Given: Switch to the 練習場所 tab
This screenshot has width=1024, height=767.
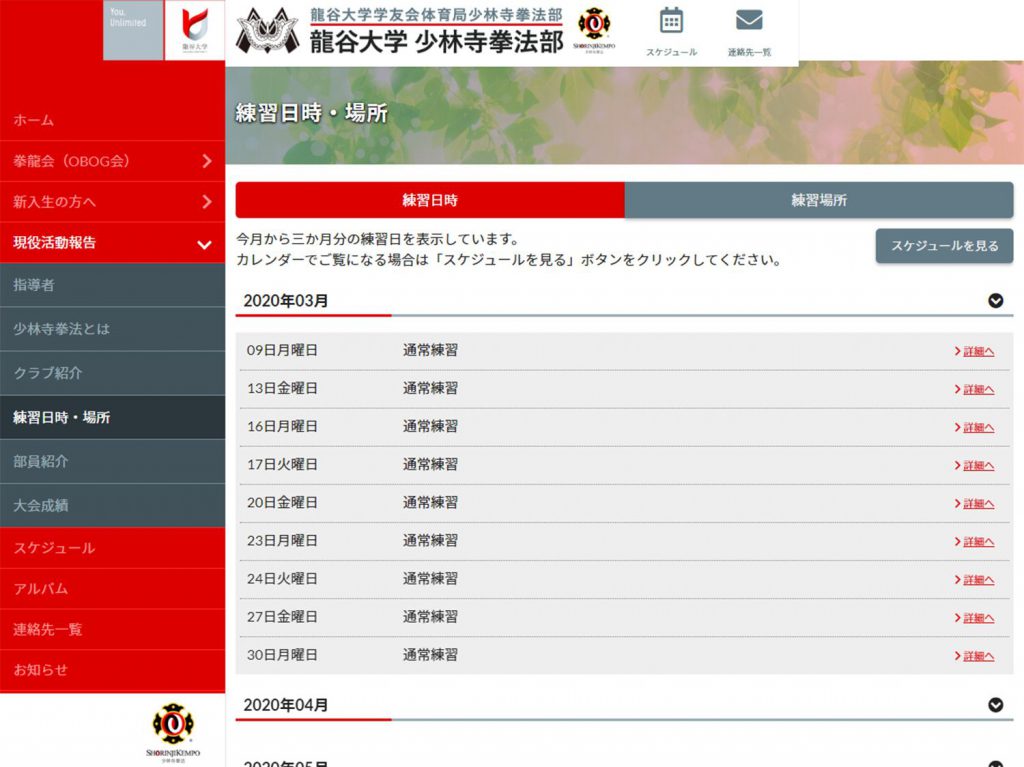Looking at the screenshot, I should pos(819,200).
